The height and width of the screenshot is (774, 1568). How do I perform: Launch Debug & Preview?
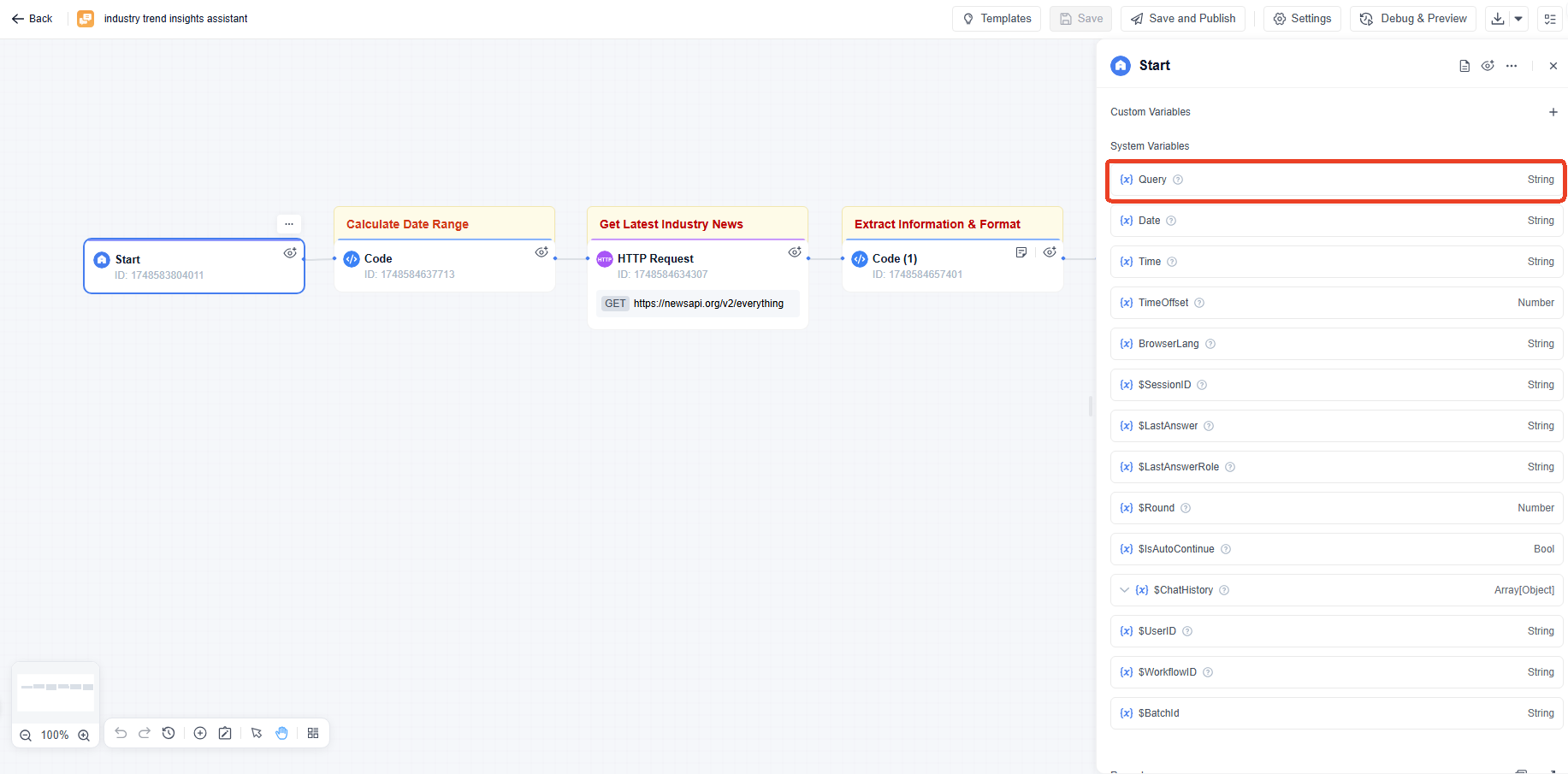1413,19
